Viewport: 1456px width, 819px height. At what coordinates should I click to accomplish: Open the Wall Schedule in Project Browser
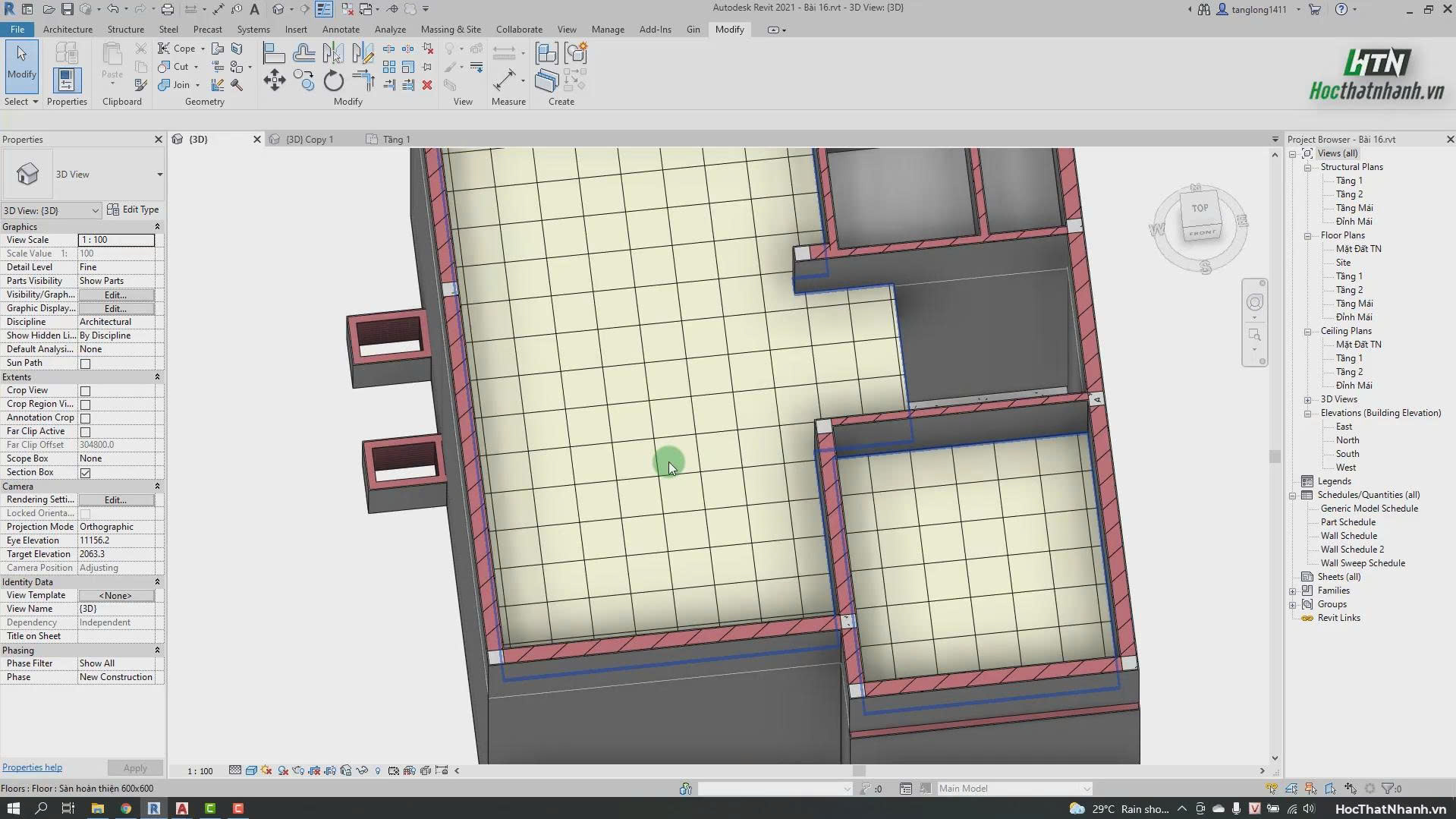[x=1348, y=536]
